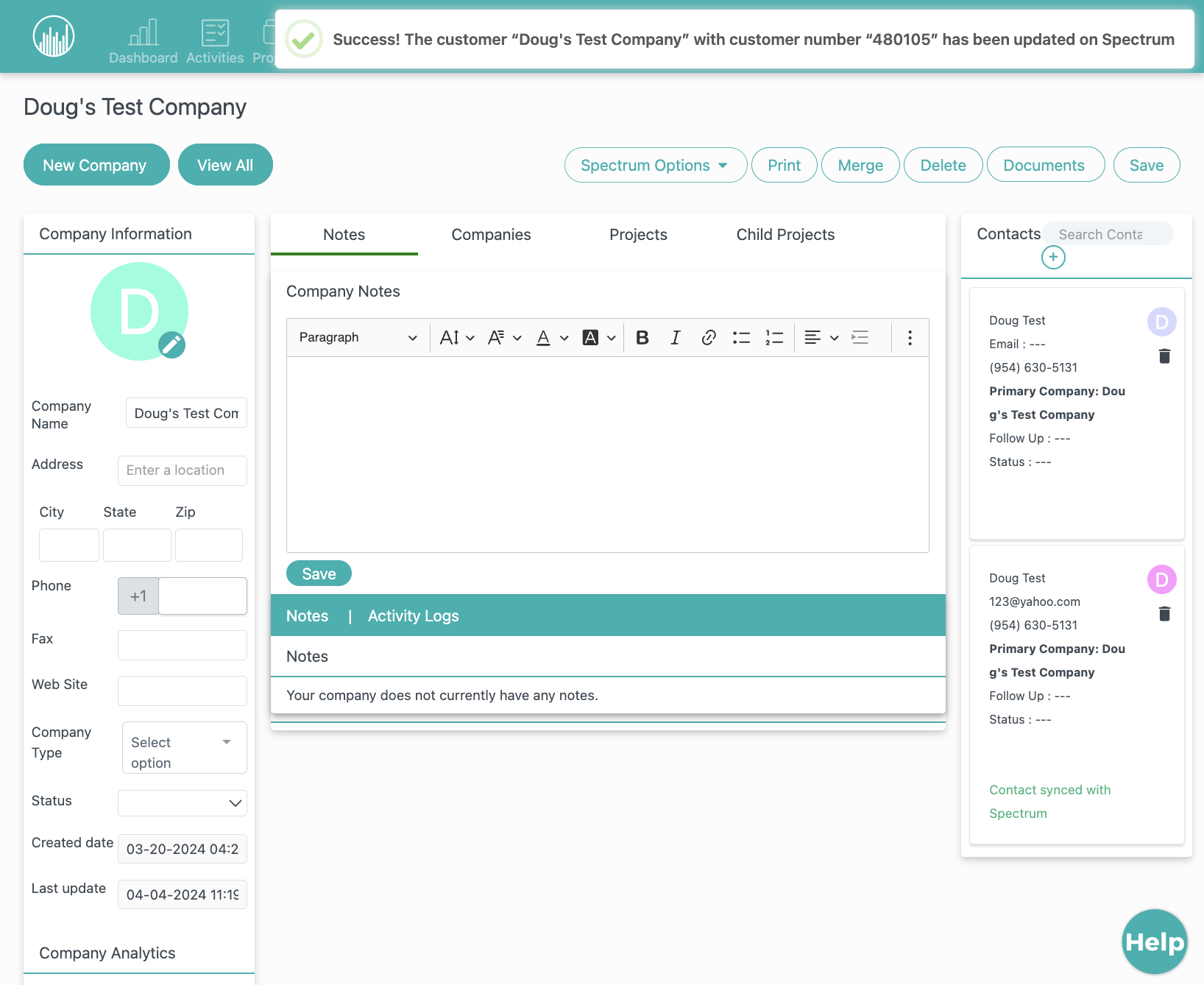Click the View All button

pos(225,164)
